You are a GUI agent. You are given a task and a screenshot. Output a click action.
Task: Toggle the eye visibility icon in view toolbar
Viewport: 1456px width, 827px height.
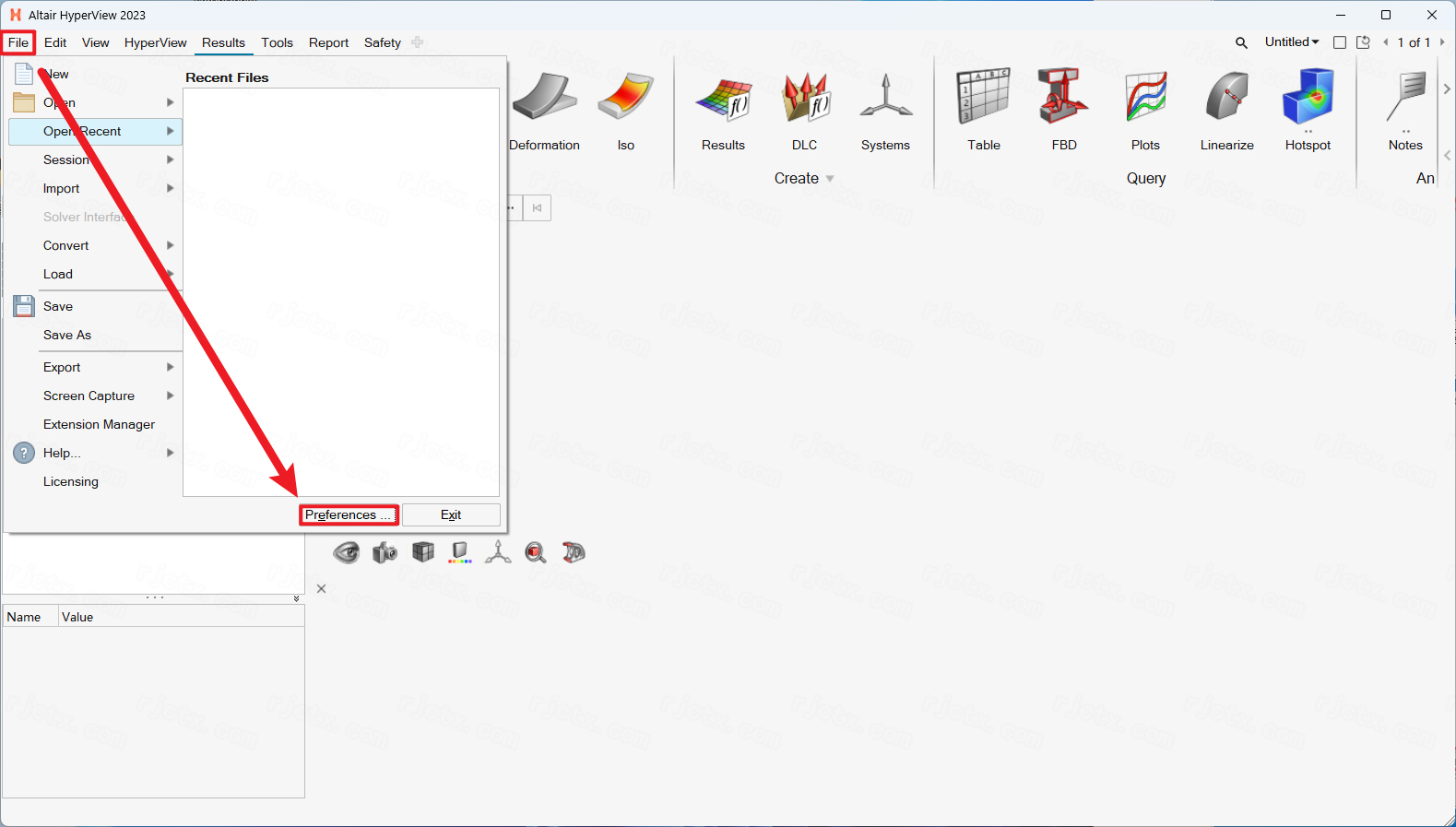[x=347, y=552]
